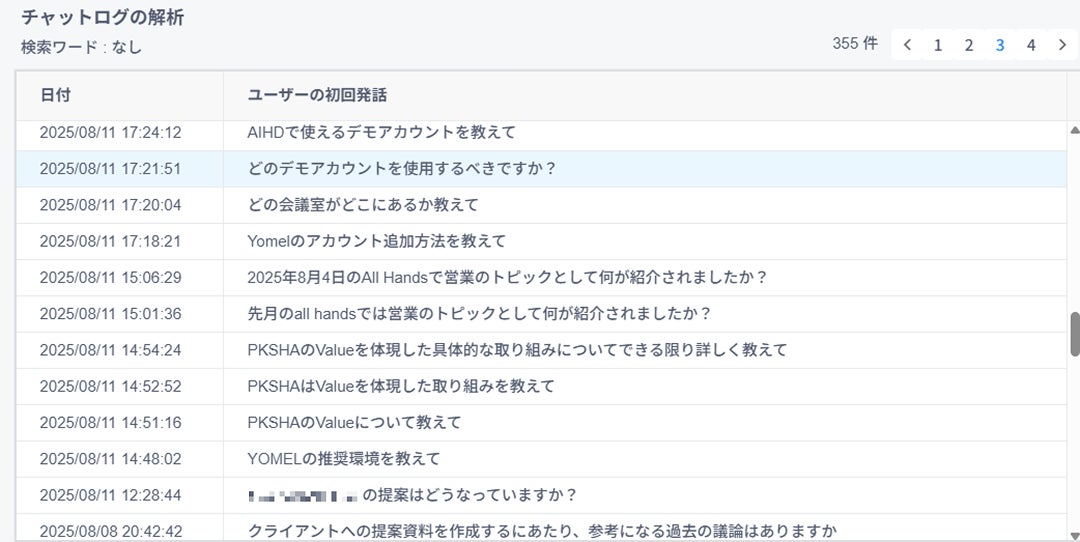This screenshot has width=1080, height=542.
Task: Open the YOMELの推奨環境 row
Action: pyautogui.click(x=343, y=459)
